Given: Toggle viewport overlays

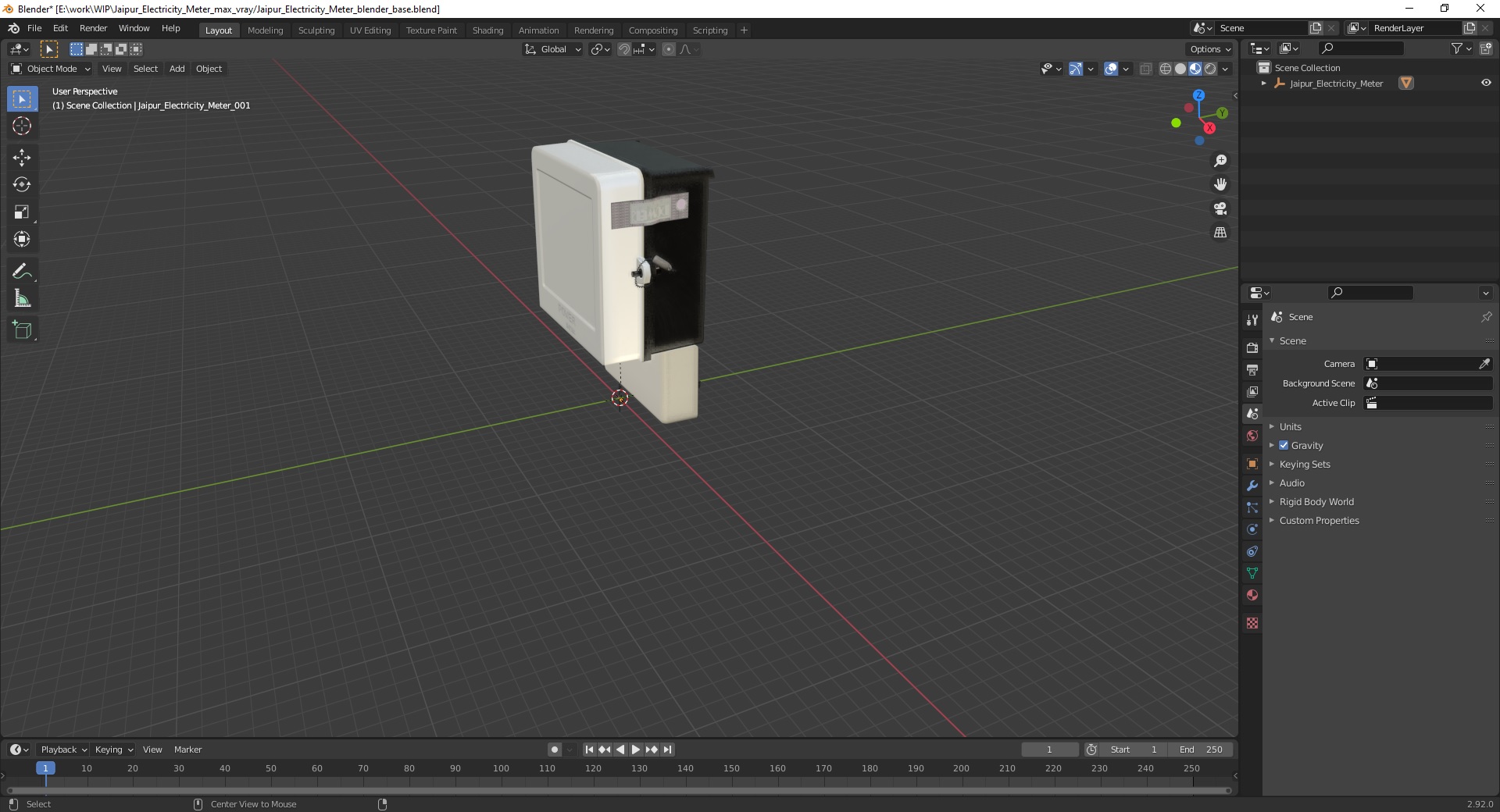Looking at the screenshot, I should point(1111,69).
